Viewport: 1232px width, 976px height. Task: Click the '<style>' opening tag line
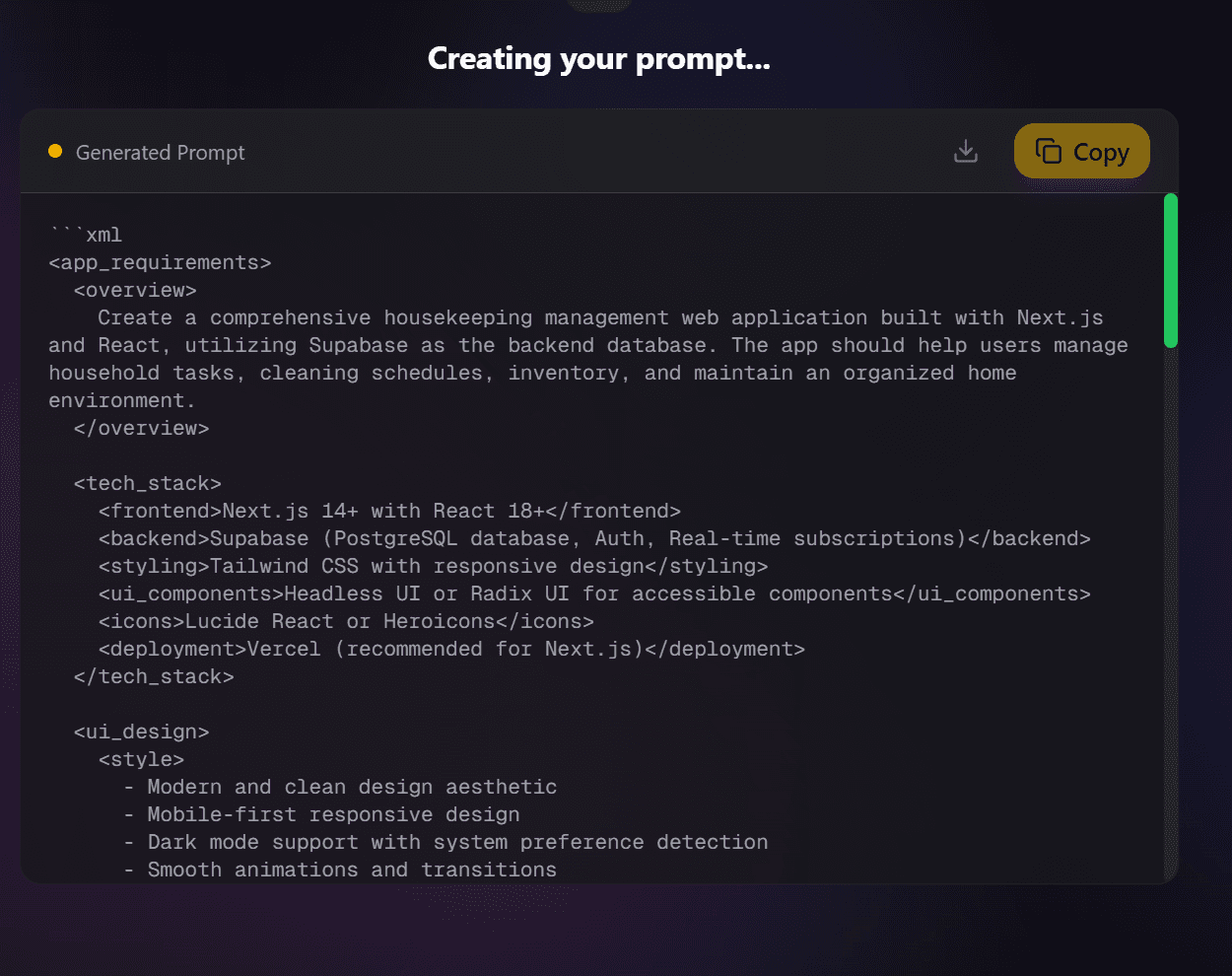[141, 760]
